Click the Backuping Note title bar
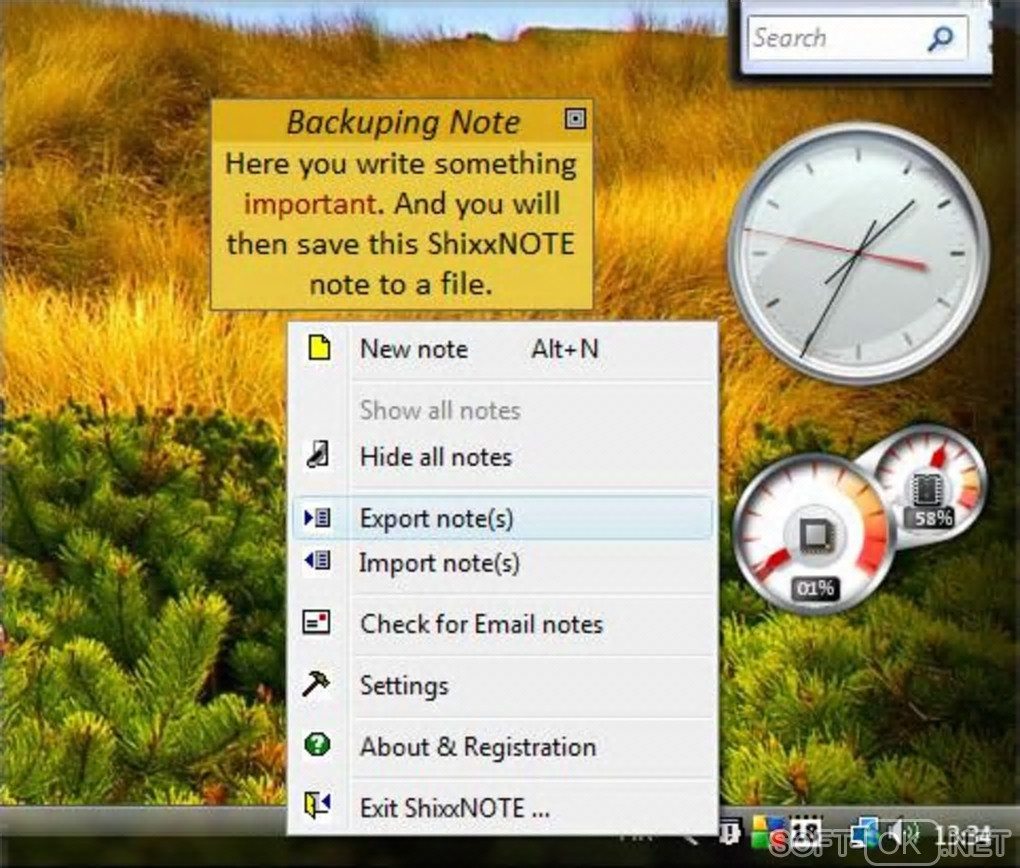Screen dimensions: 1020x868 click(x=403, y=121)
